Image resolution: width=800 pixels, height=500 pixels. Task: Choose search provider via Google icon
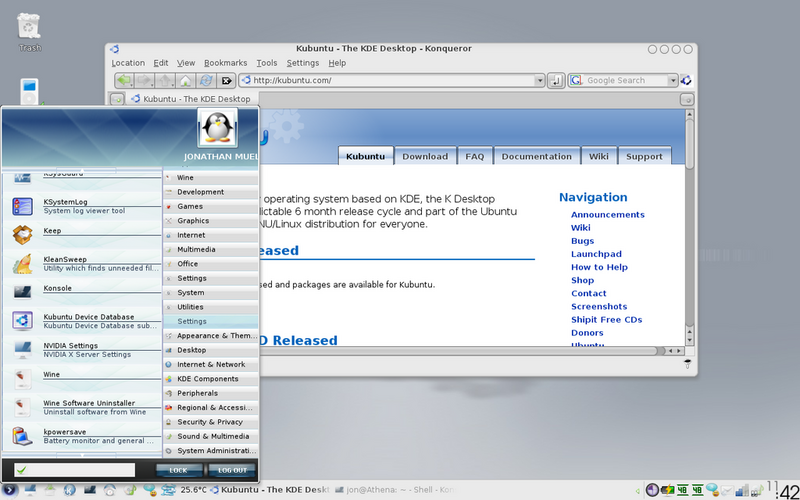point(576,81)
